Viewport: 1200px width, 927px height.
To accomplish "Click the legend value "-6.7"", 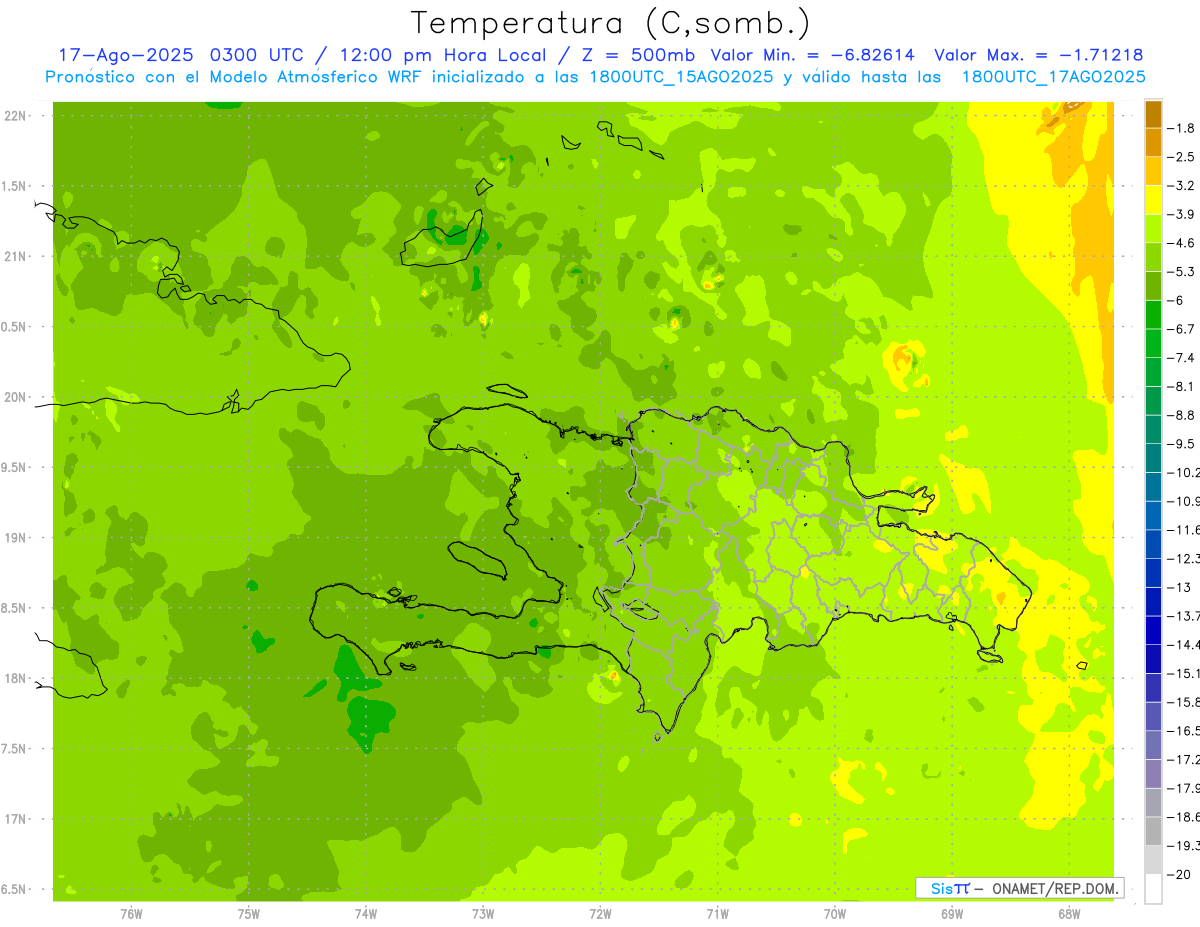I will click(x=1182, y=329).
